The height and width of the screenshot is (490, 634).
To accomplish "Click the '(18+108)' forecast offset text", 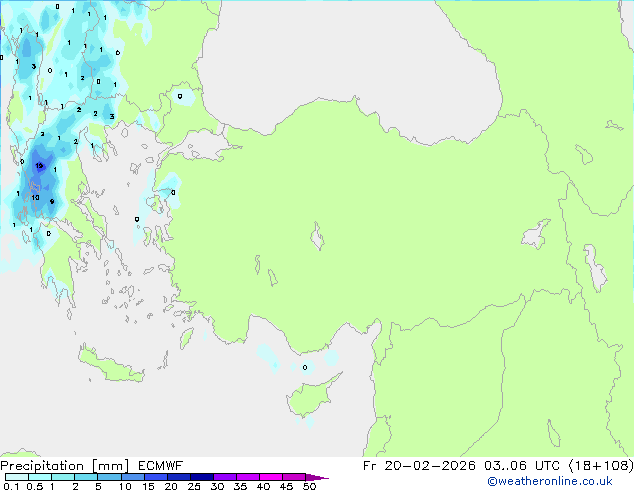I will pos(601,466).
